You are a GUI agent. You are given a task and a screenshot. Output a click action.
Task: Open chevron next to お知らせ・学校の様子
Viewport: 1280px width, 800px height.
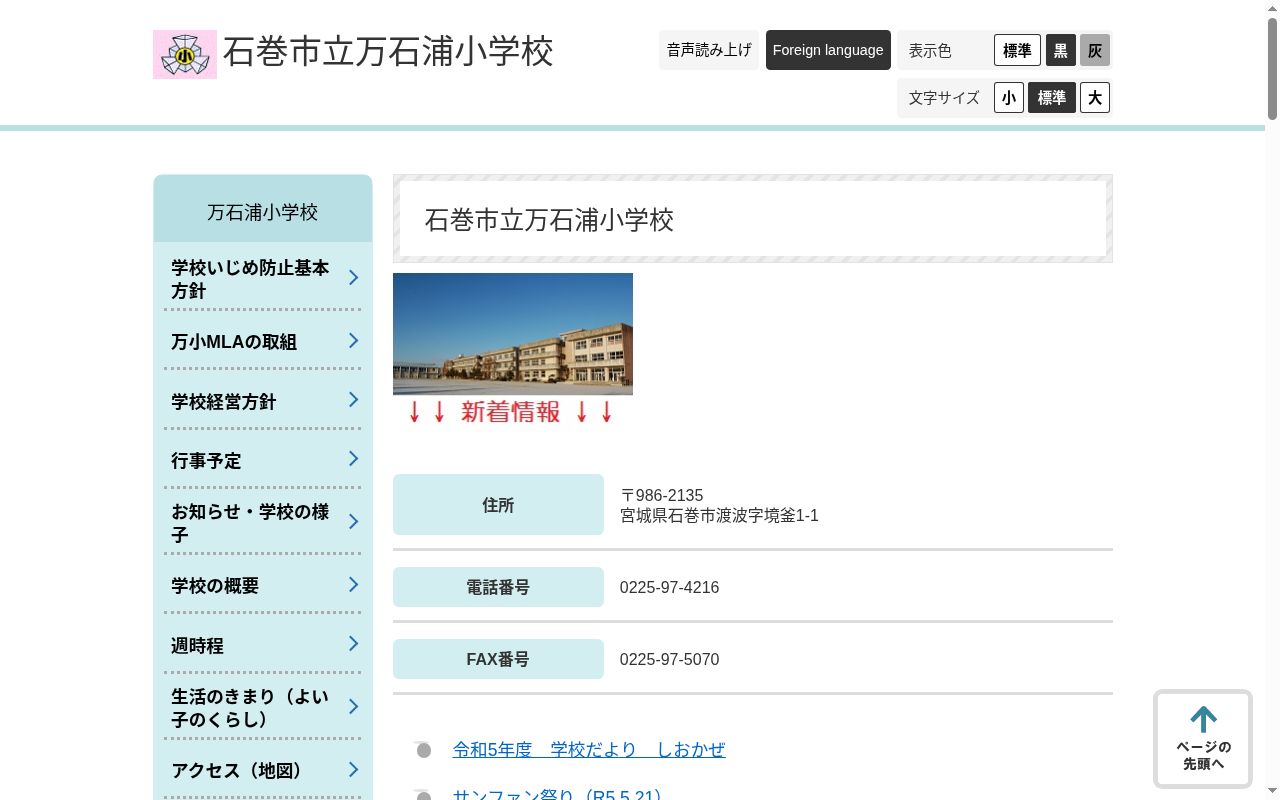(353, 521)
